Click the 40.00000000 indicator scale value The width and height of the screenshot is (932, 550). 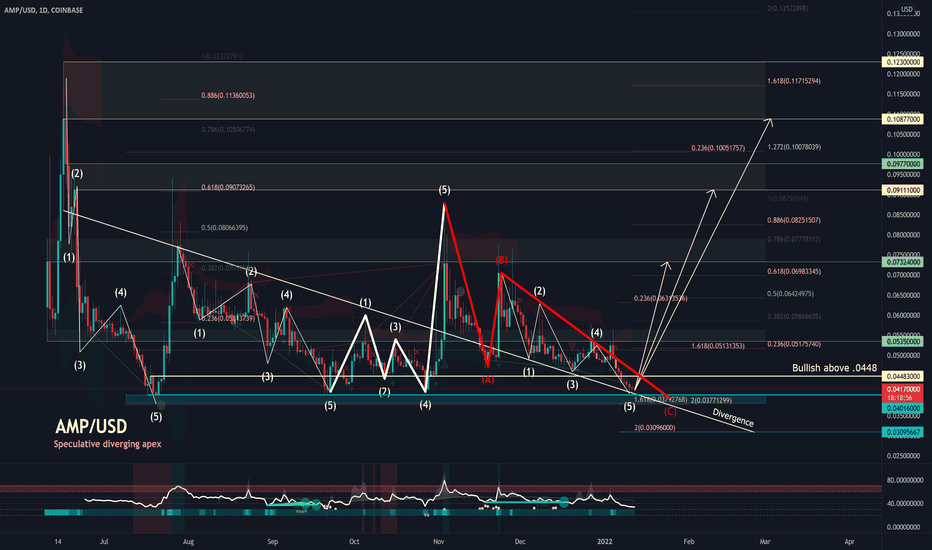click(x=905, y=504)
